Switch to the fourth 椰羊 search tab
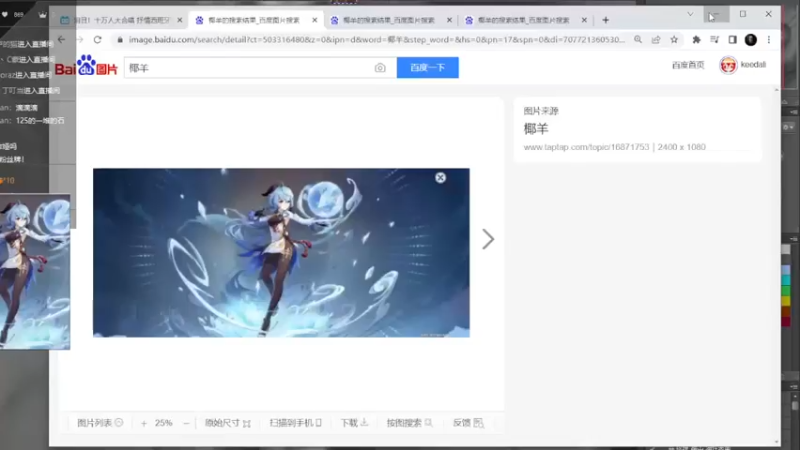 (x=523, y=20)
